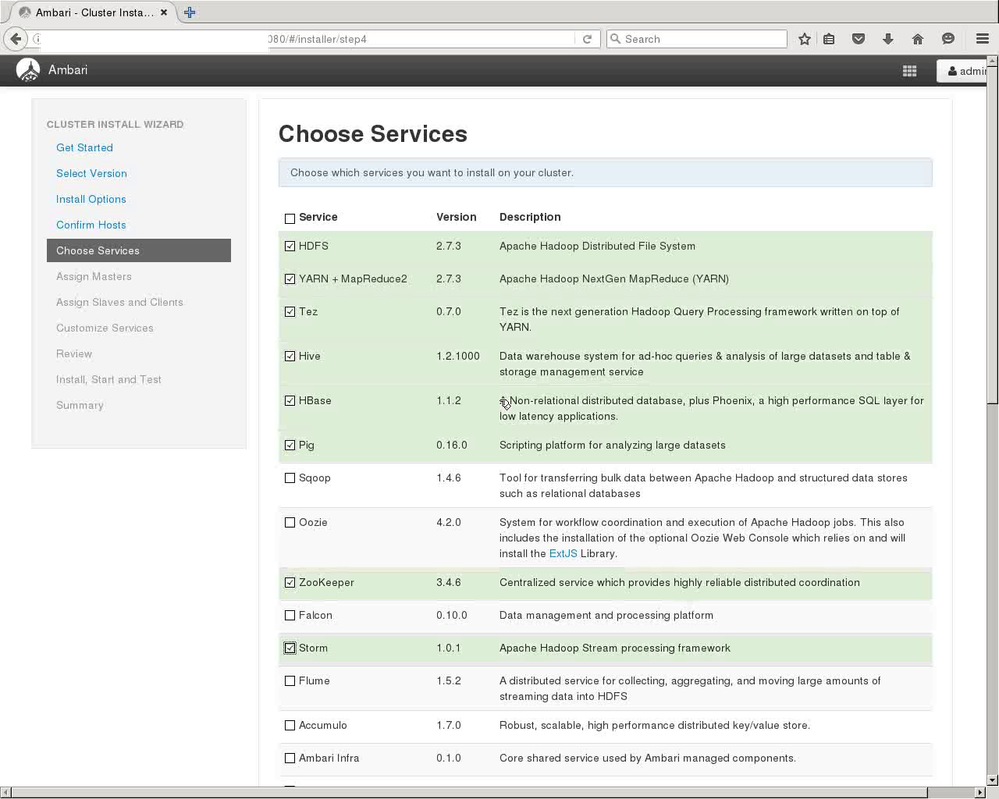Click the chat bubble icon in the toolbar
999x799 pixels.
click(x=947, y=38)
